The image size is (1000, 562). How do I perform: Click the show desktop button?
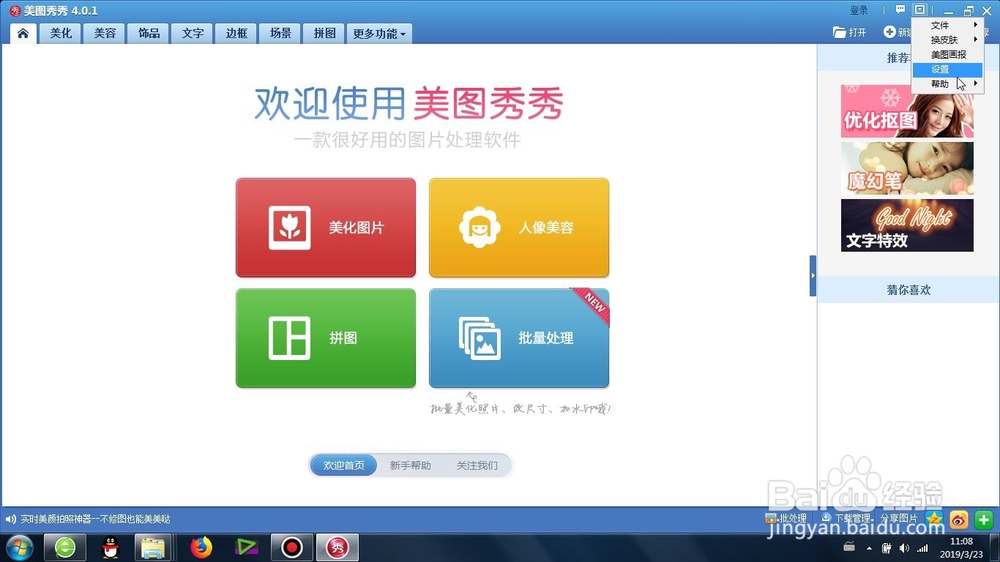tap(995, 547)
